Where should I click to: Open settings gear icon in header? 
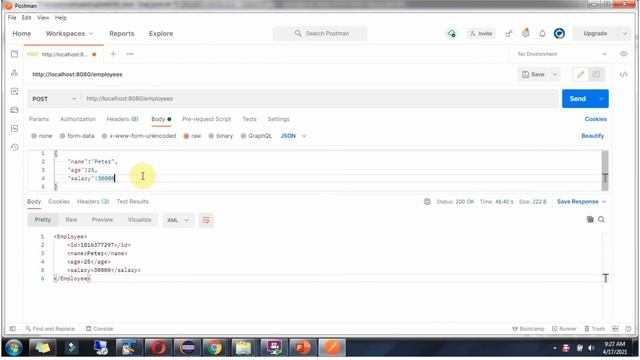[526, 33]
